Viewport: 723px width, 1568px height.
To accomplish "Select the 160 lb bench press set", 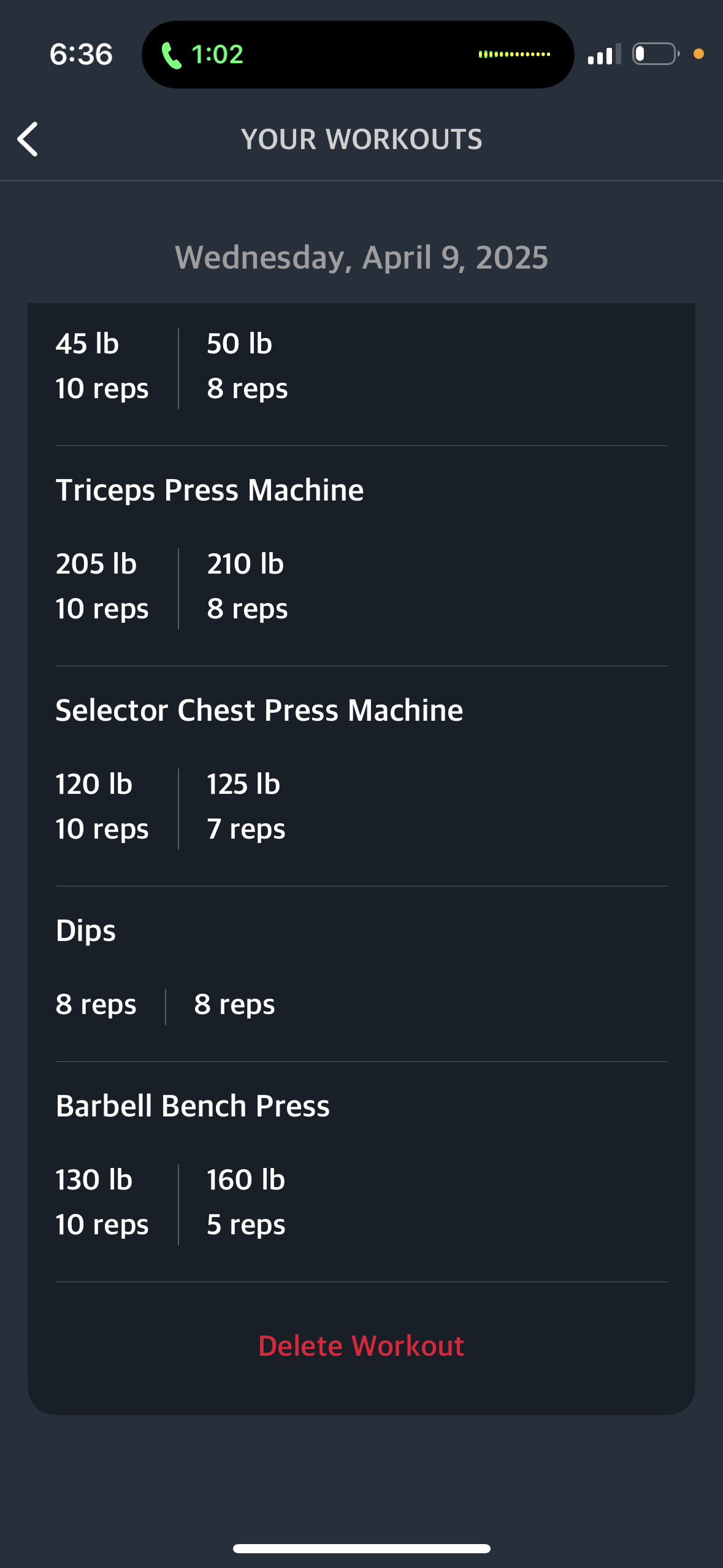I will (246, 1202).
